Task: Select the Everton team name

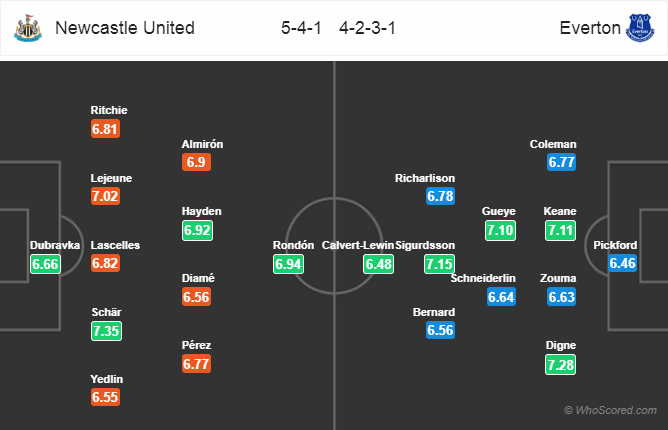Action: [x=589, y=29]
